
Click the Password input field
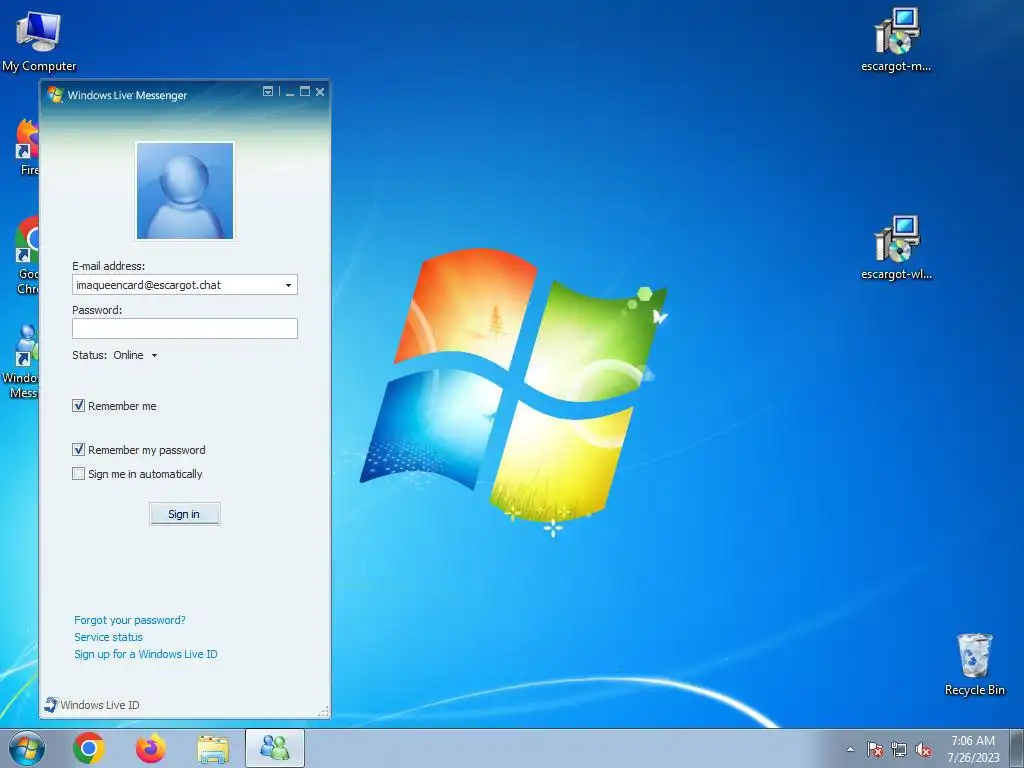click(185, 328)
